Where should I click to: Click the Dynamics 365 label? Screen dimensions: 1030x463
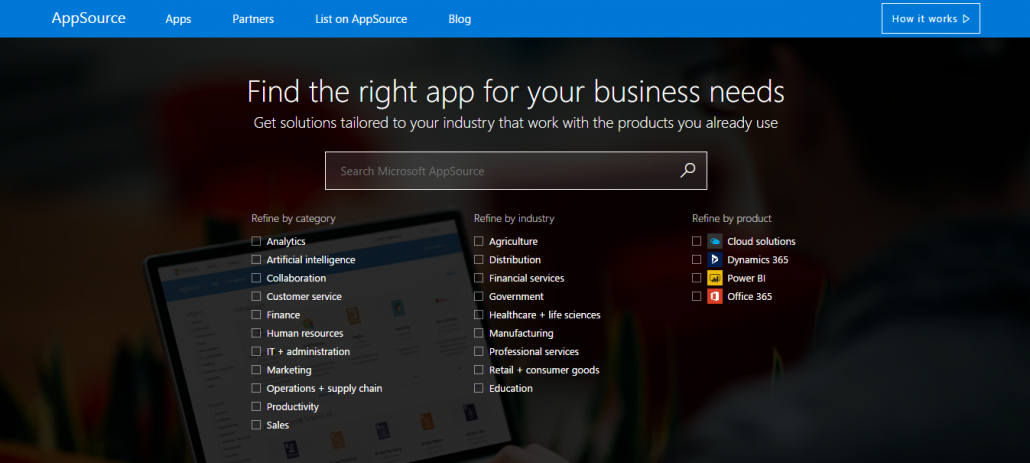coord(757,259)
